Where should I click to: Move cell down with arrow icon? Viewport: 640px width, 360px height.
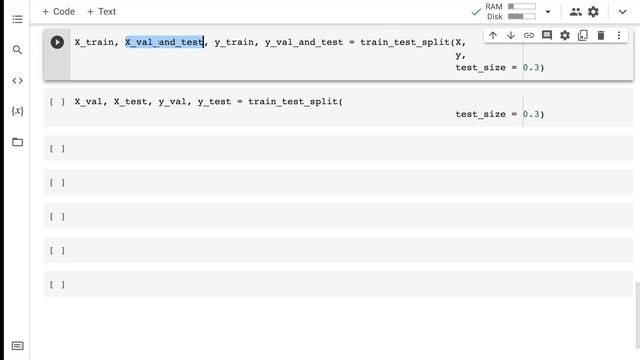pos(511,36)
